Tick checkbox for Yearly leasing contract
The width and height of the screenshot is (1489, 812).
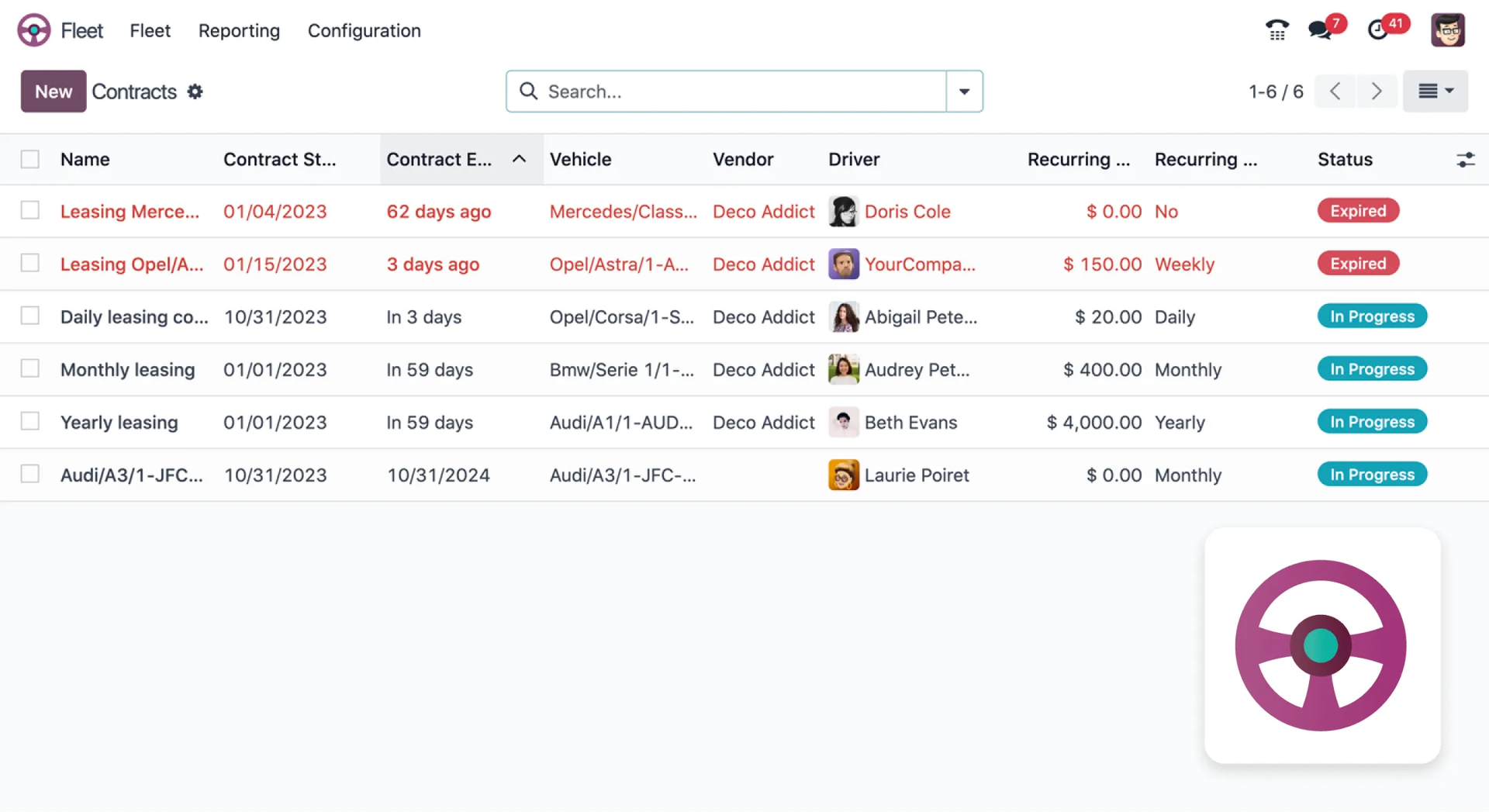coord(30,422)
